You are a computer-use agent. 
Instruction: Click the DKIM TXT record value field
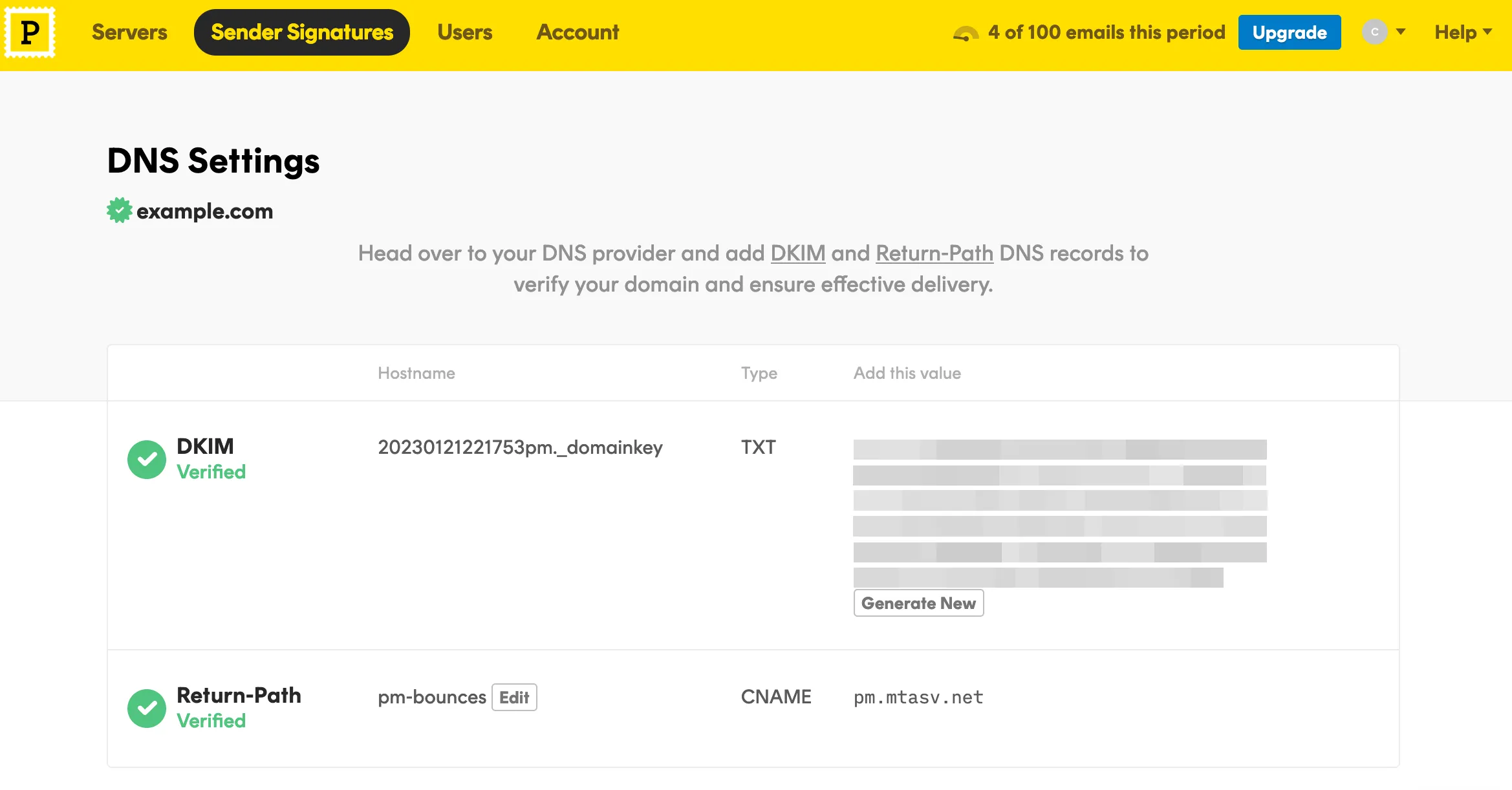[1060, 510]
